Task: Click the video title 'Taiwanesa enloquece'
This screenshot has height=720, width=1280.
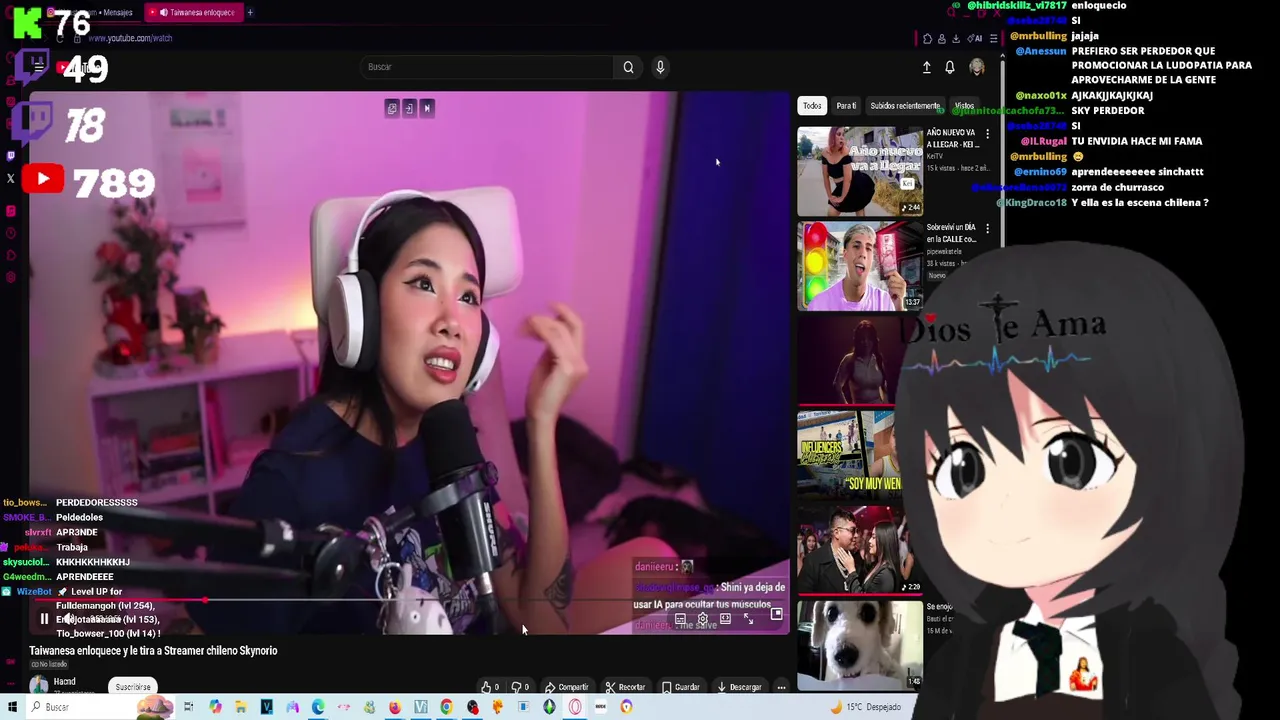Action: 153,651
